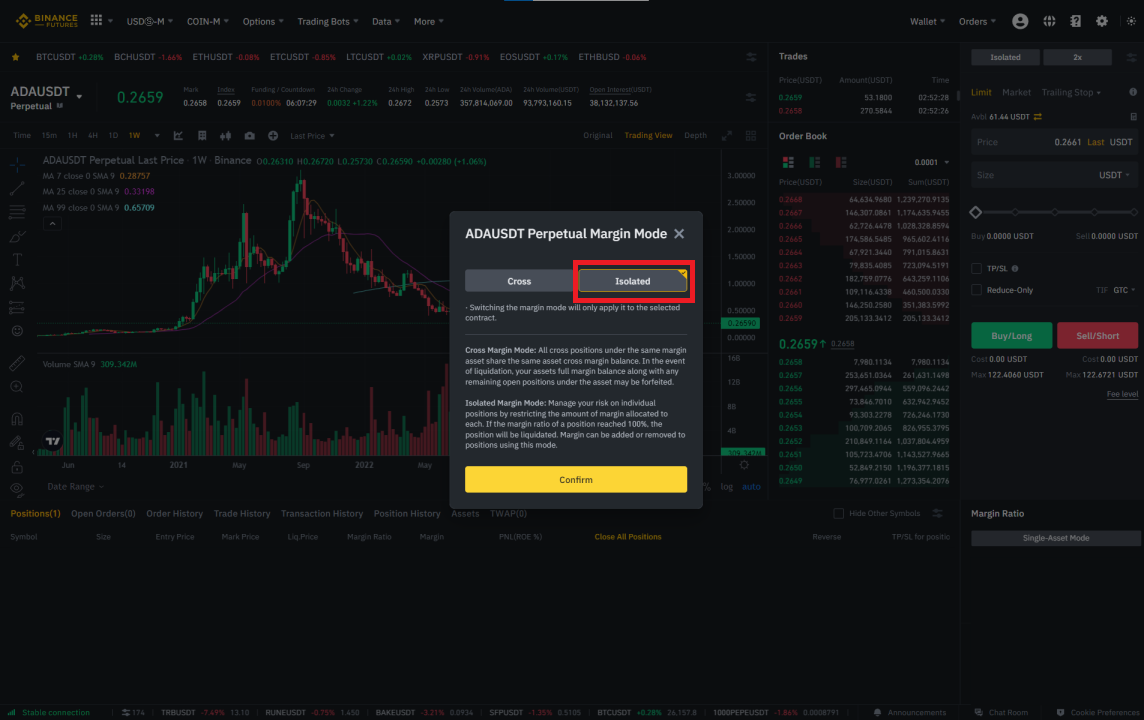Take chart snapshot with camera icon
The height and width of the screenshot is (720, 1144).
click(250, 136)
